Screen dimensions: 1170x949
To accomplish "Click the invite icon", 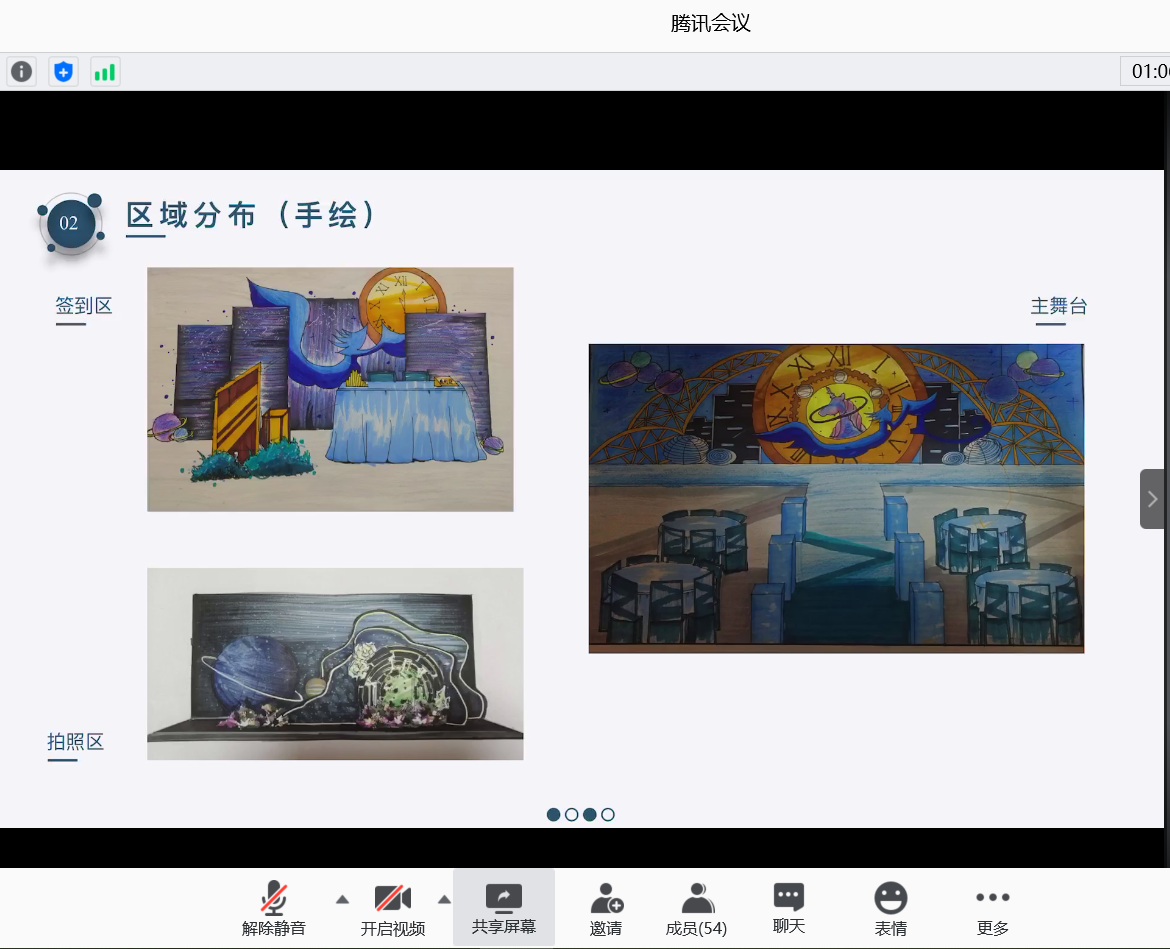I will tap(606, 908).
